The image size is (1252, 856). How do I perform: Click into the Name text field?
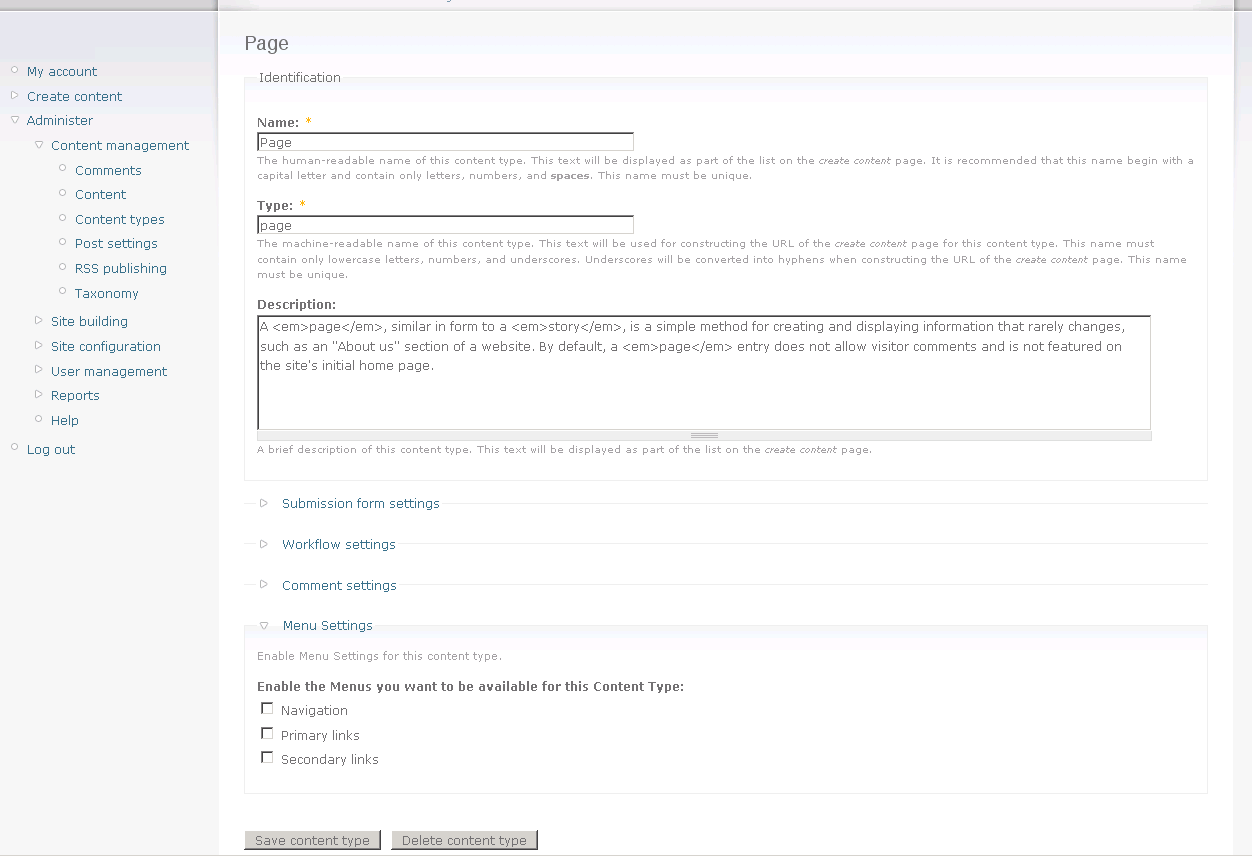pyautogui.click(x=445, y=142)
